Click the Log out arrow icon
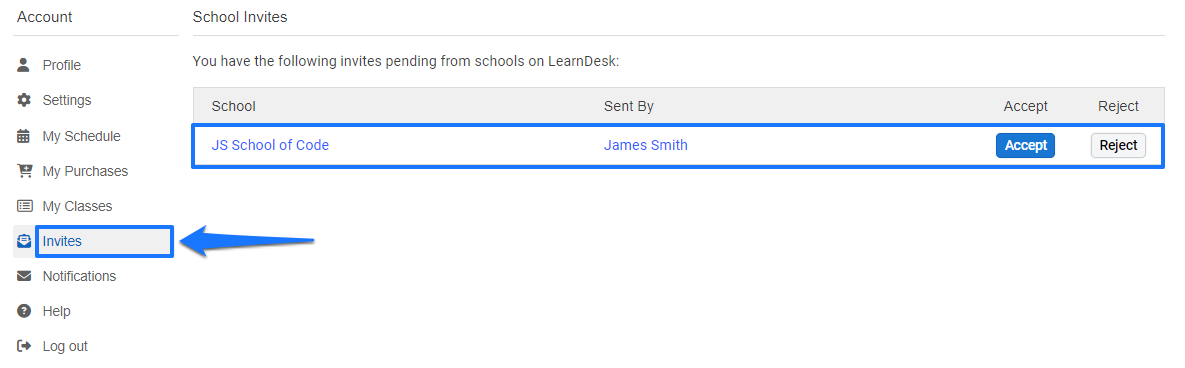Image resolution: width=1185 pixels, height=368 pixels. 24,346
